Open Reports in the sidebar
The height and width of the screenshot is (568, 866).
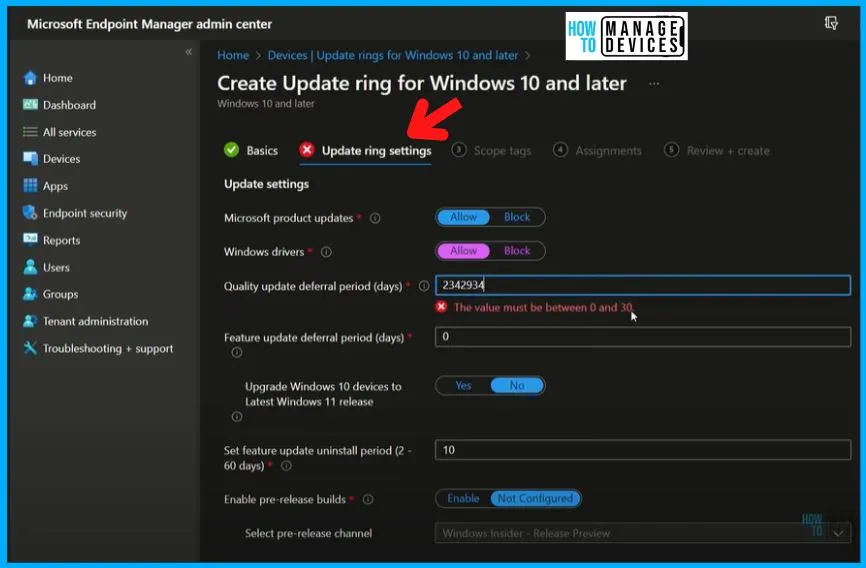(x=61, y=240)
